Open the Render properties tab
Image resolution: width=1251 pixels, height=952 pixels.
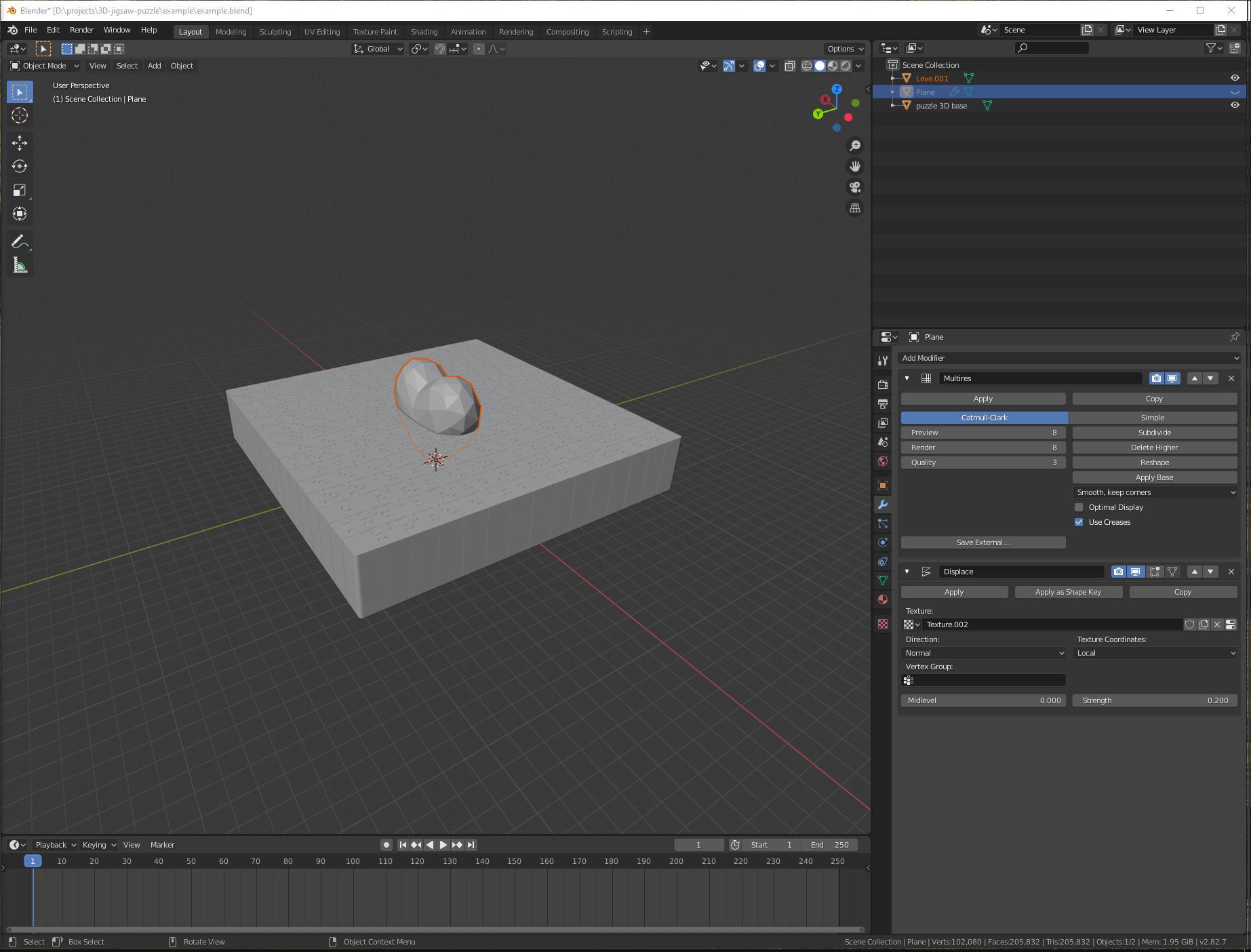point(882,385)
